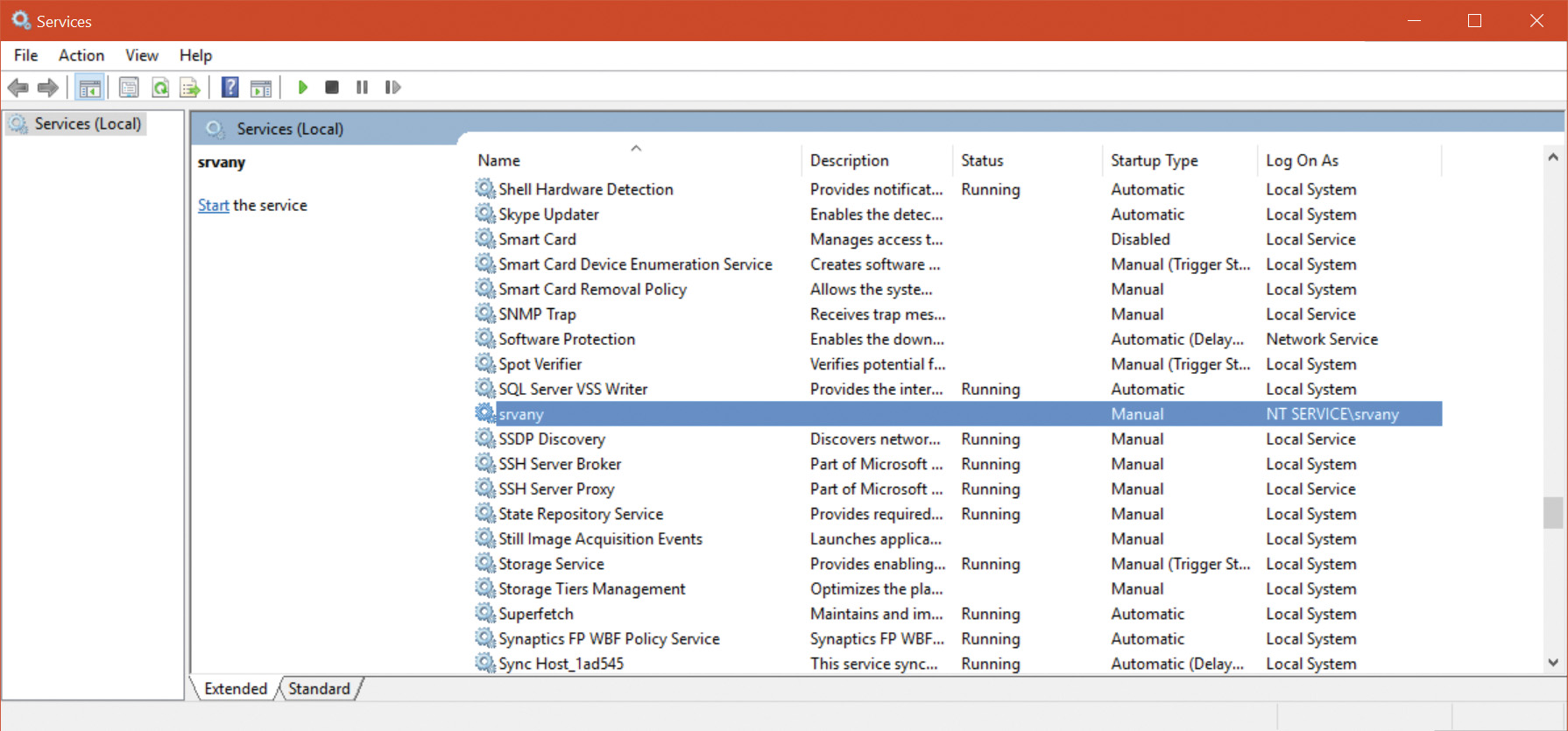Viewport: 1568px width, 731px height.
Task: Switch to the Extended tab
Action: point(235,689)
